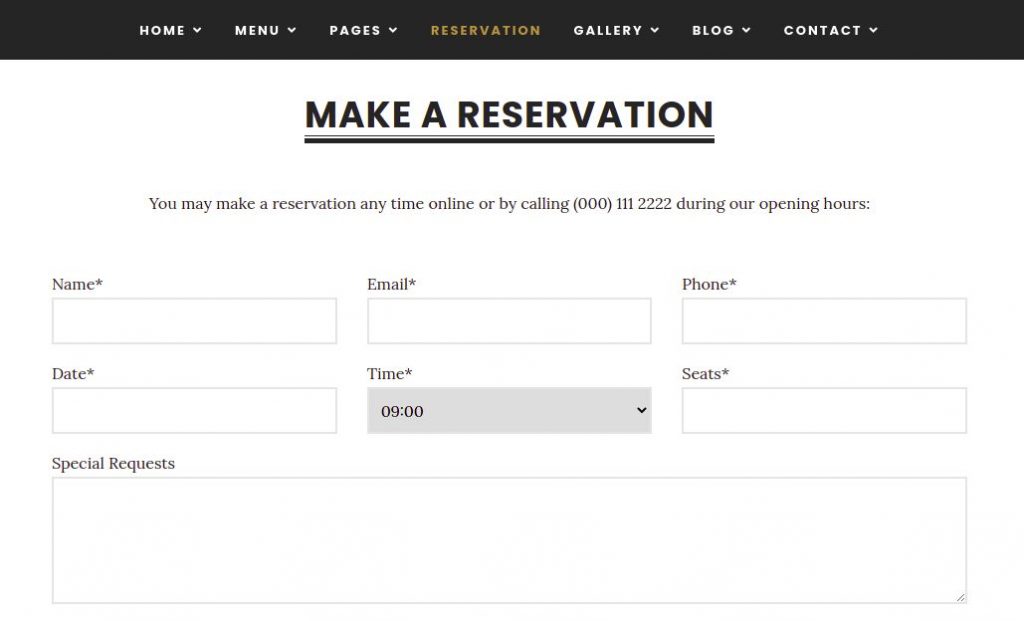The height and width of the screenshot is (621, 1024).
Task: Visit the BLOG page link
Action: tap(712, 30)
